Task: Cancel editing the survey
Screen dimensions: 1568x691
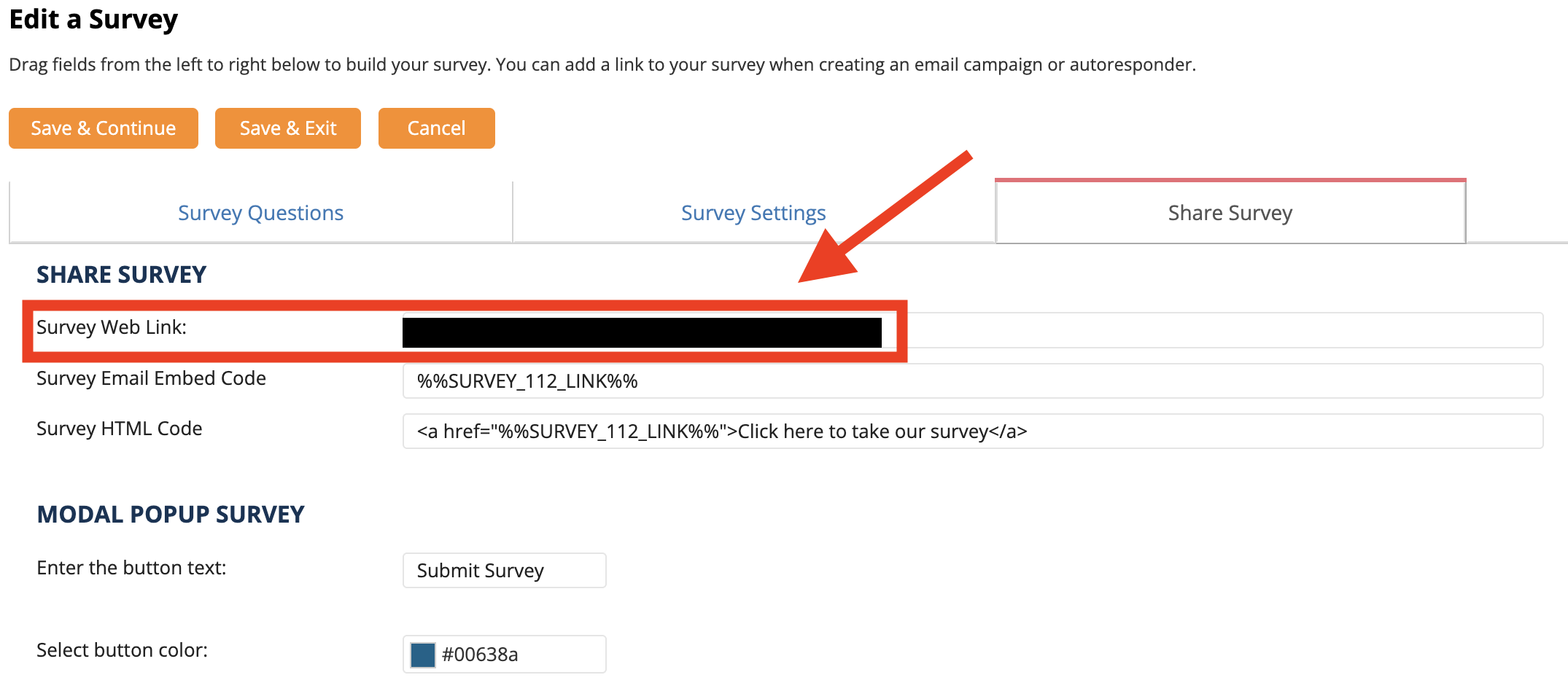Action: (437, 128)
